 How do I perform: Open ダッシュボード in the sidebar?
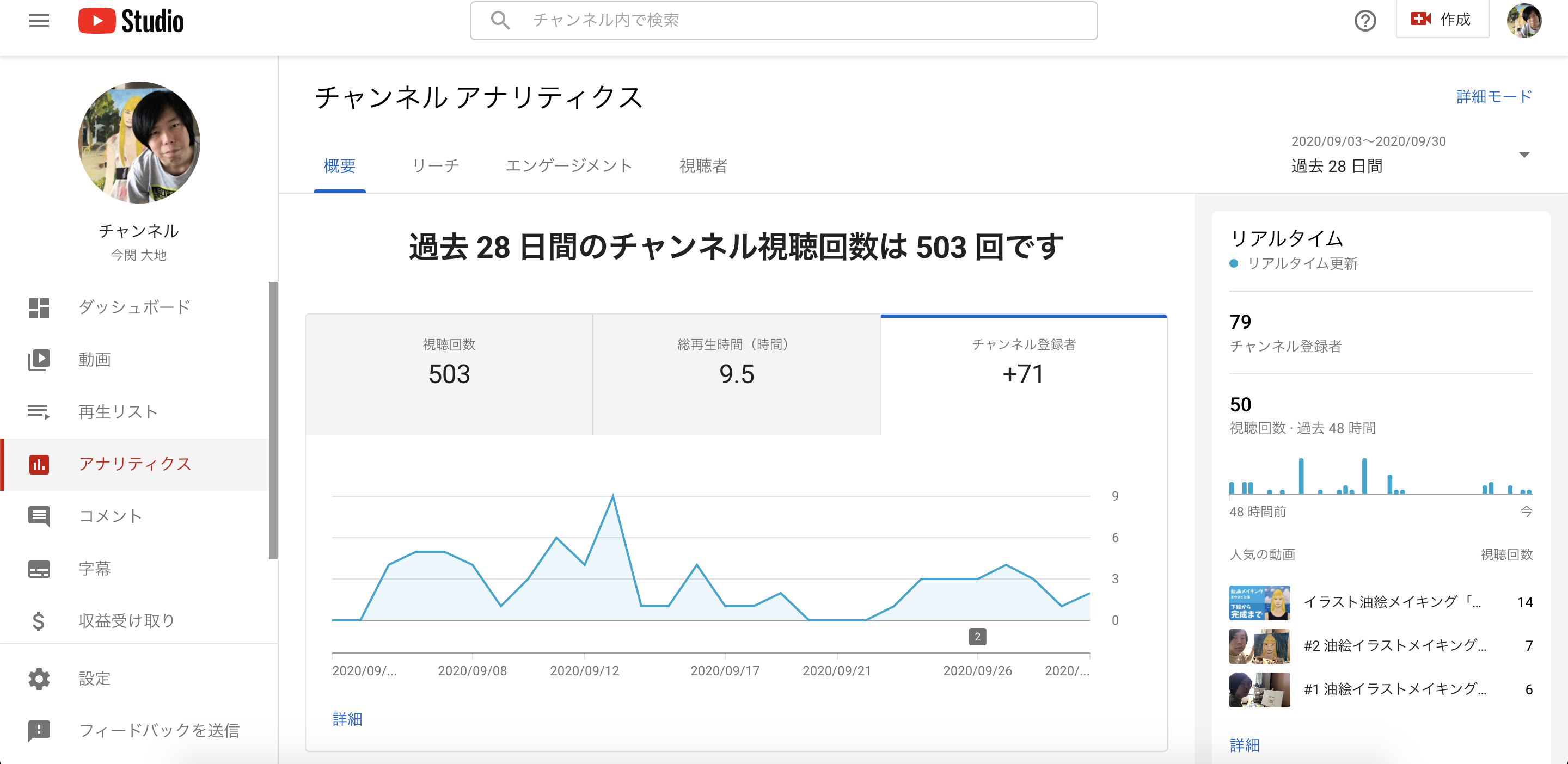point(134,307)
